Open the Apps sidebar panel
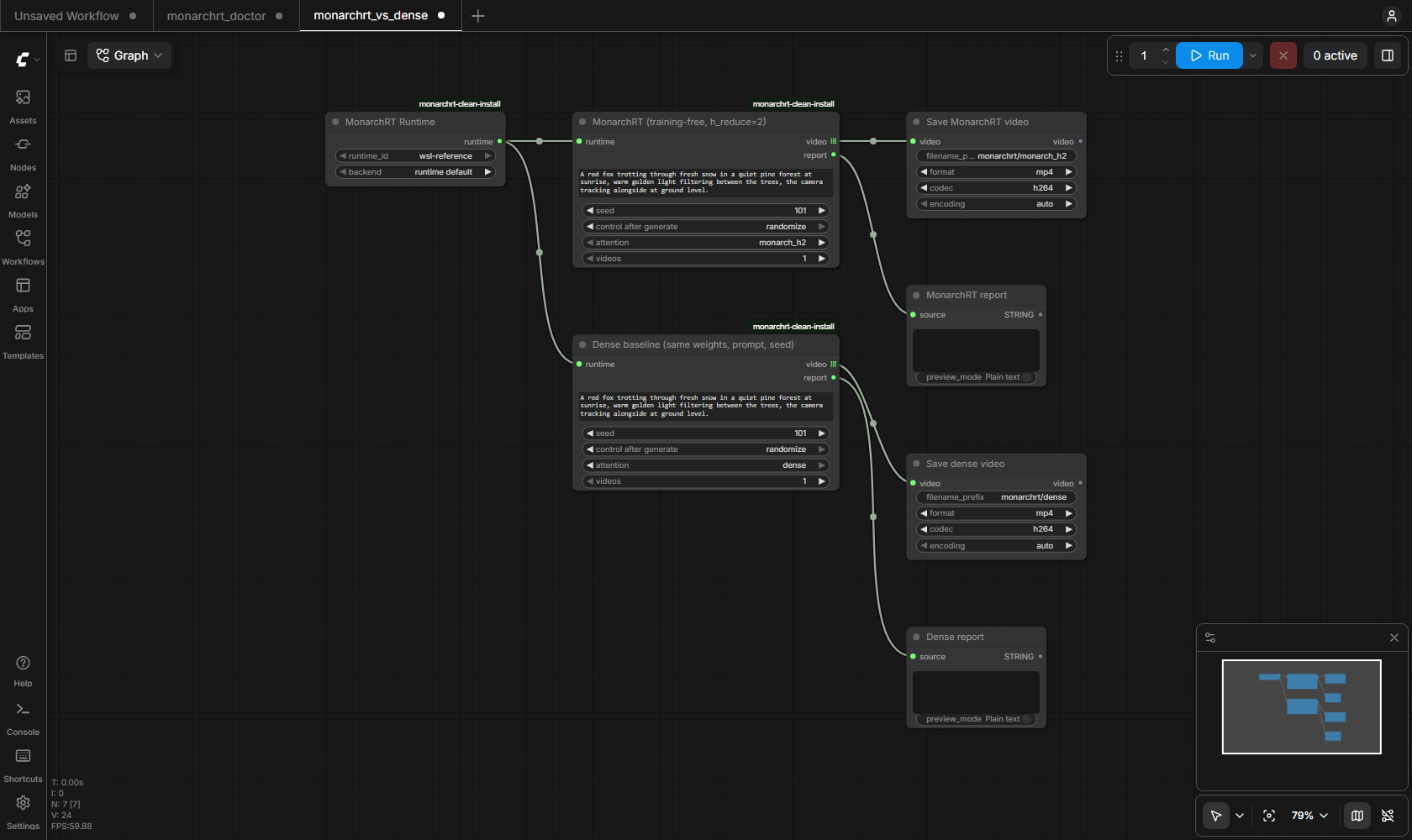1412x840 pixels. [x=23, y=294]
